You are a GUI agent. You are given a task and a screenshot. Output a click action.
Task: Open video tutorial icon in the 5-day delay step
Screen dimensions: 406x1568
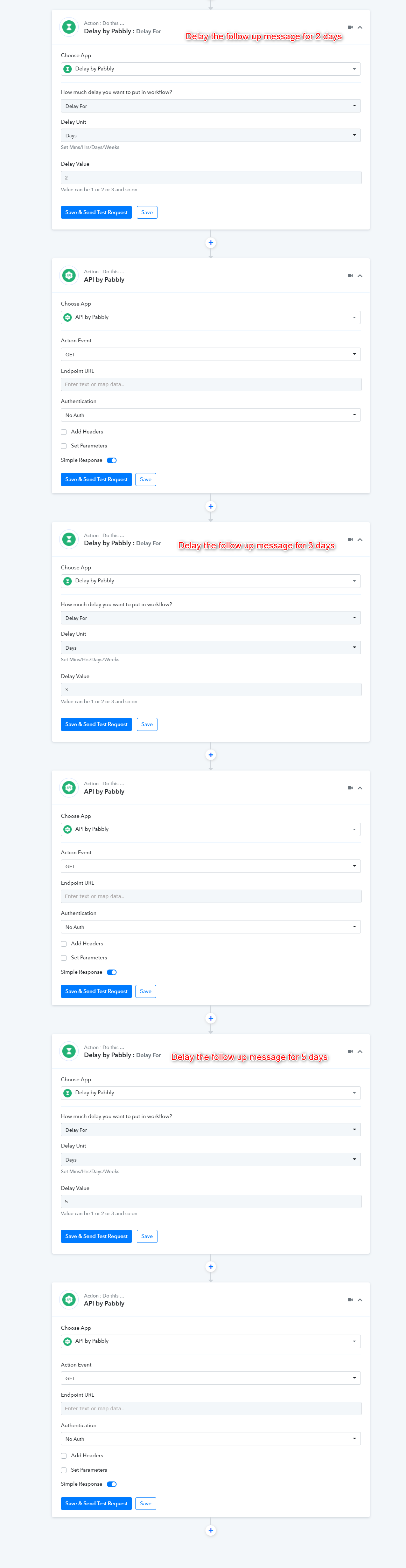tap(350, 1051)
